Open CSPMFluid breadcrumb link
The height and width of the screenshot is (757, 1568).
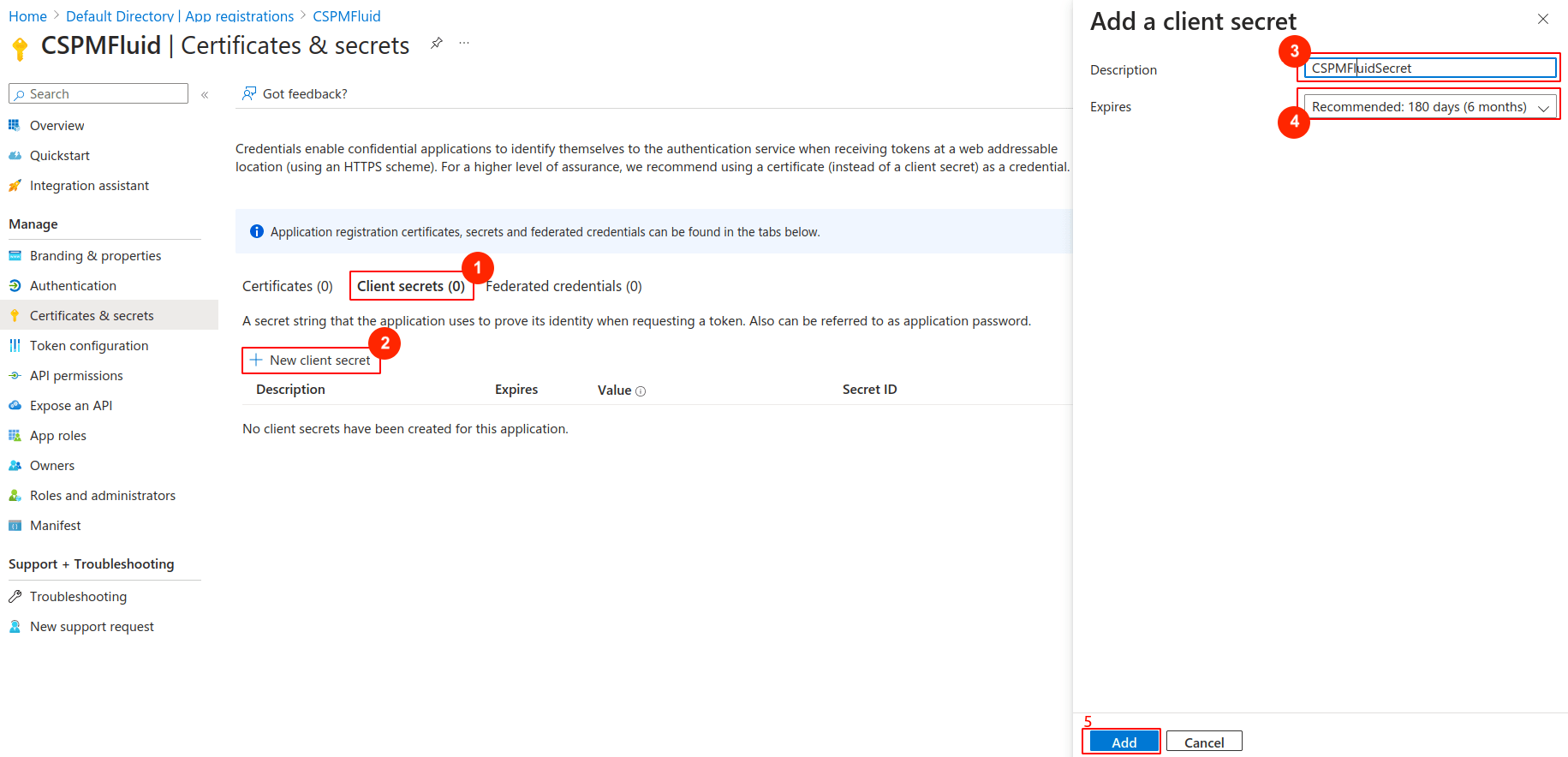point(347,16)
